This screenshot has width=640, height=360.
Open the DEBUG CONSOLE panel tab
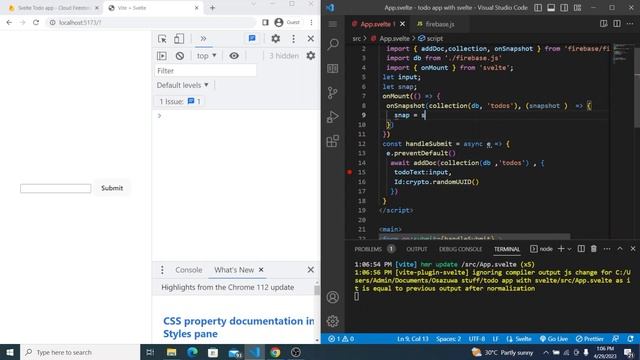coord(460,249)
